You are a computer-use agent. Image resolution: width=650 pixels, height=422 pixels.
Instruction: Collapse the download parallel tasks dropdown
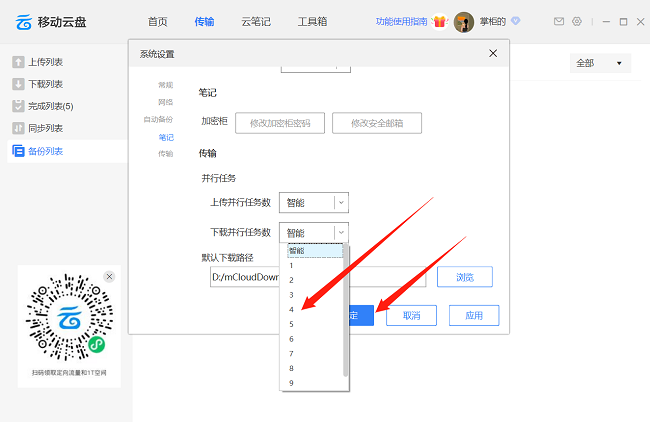click(340, 232)
